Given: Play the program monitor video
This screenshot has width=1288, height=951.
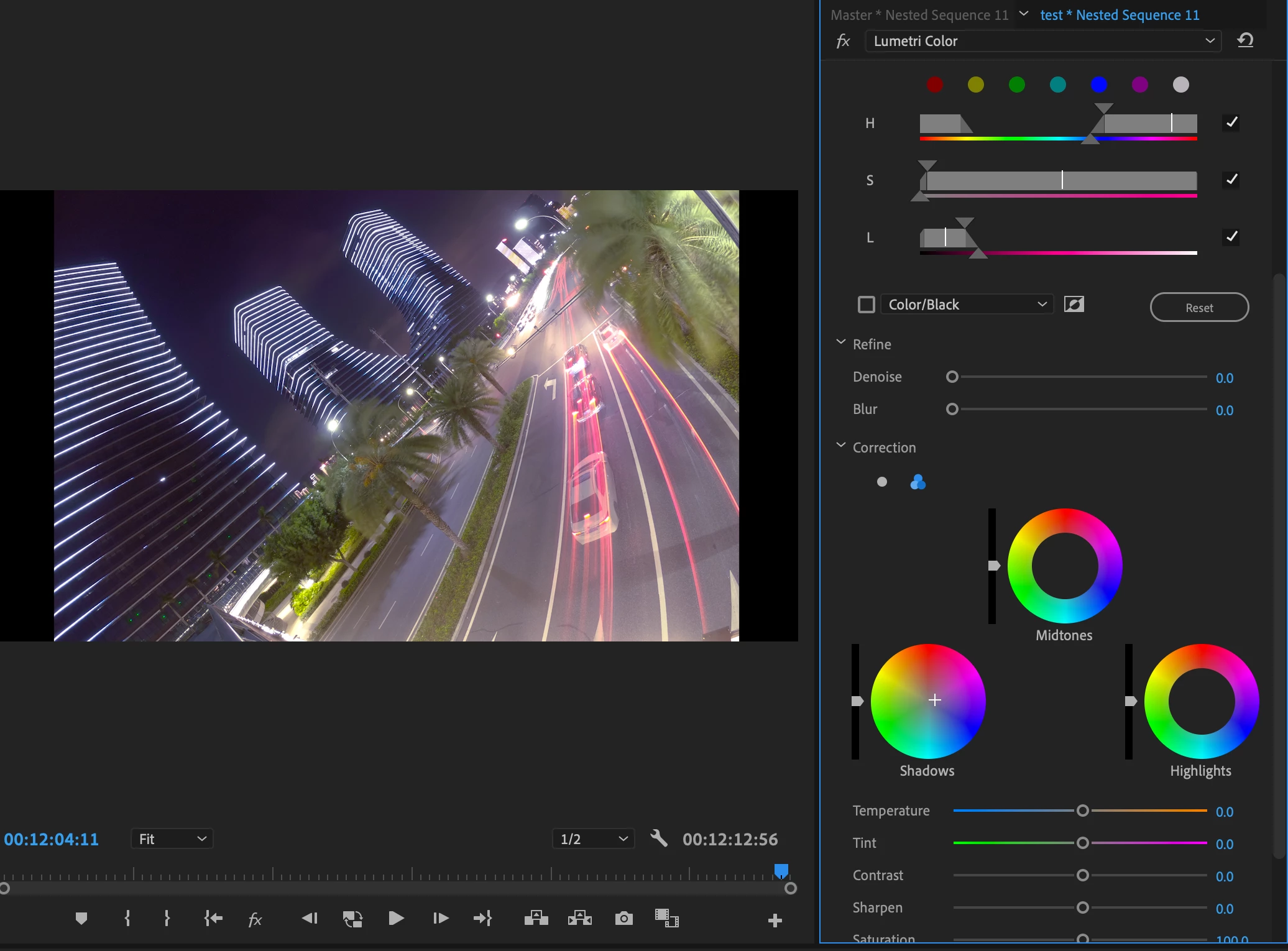Looking at the screenshot, I should click(396, 918).
